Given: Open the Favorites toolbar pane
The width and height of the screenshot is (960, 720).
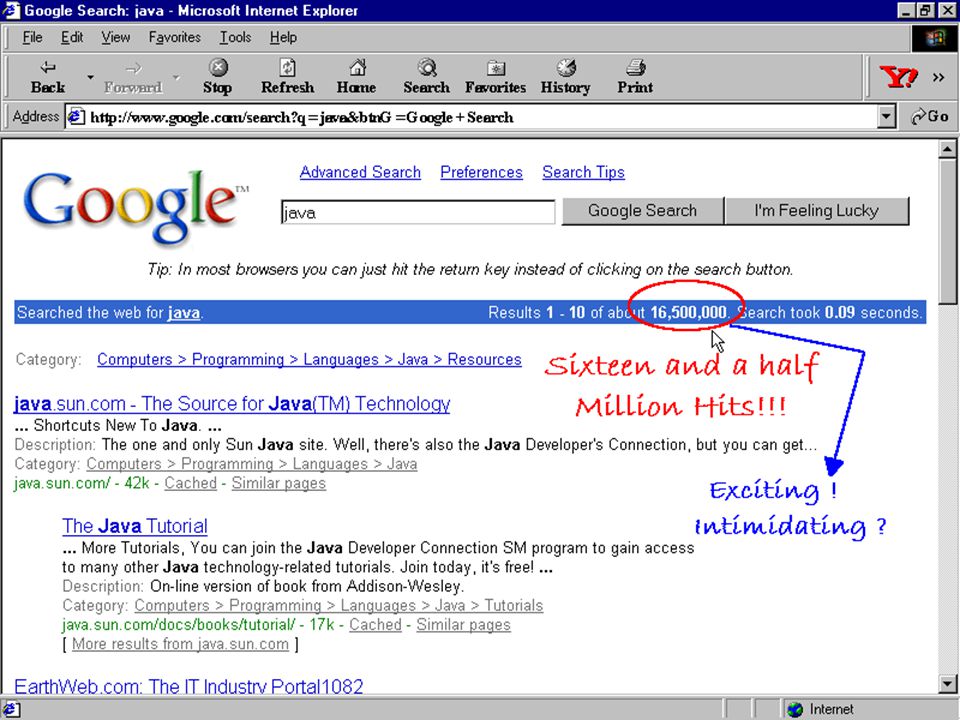Looking at the screenshot, I should coord(495,77).
